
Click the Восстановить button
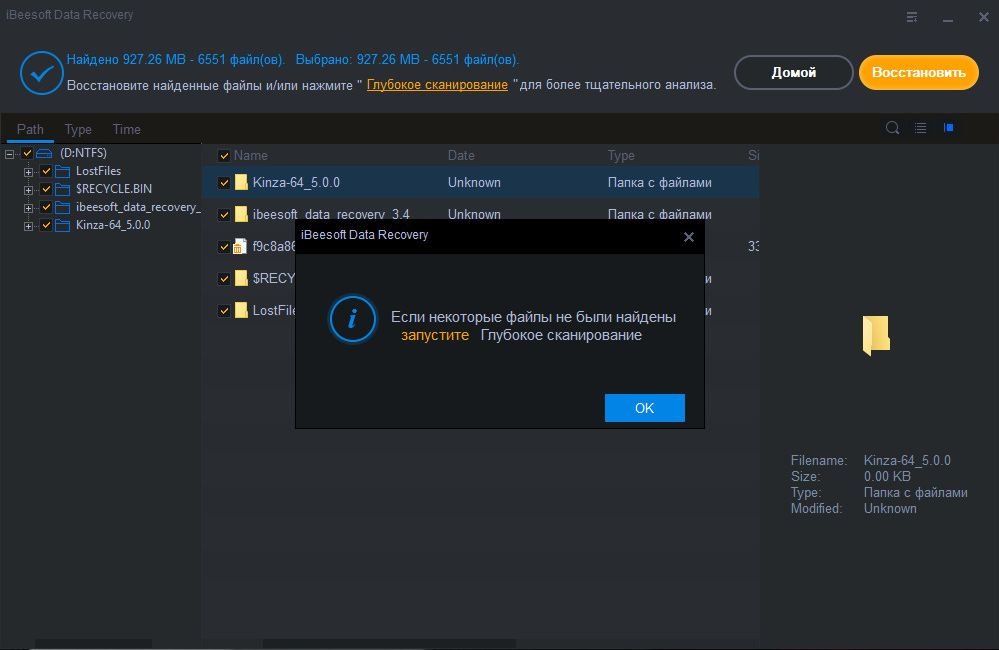coord(919,73)
